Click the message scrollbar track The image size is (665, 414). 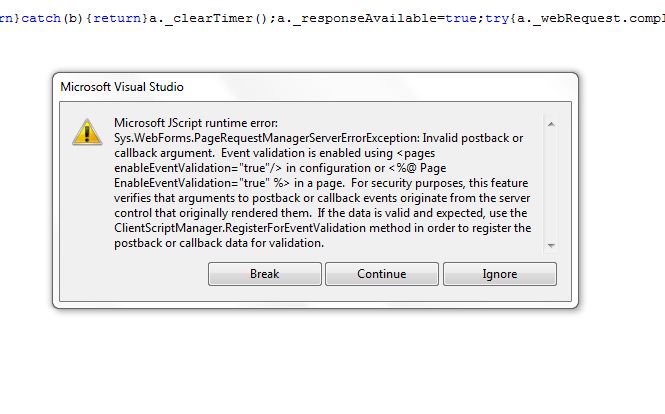tap(550, 184)
